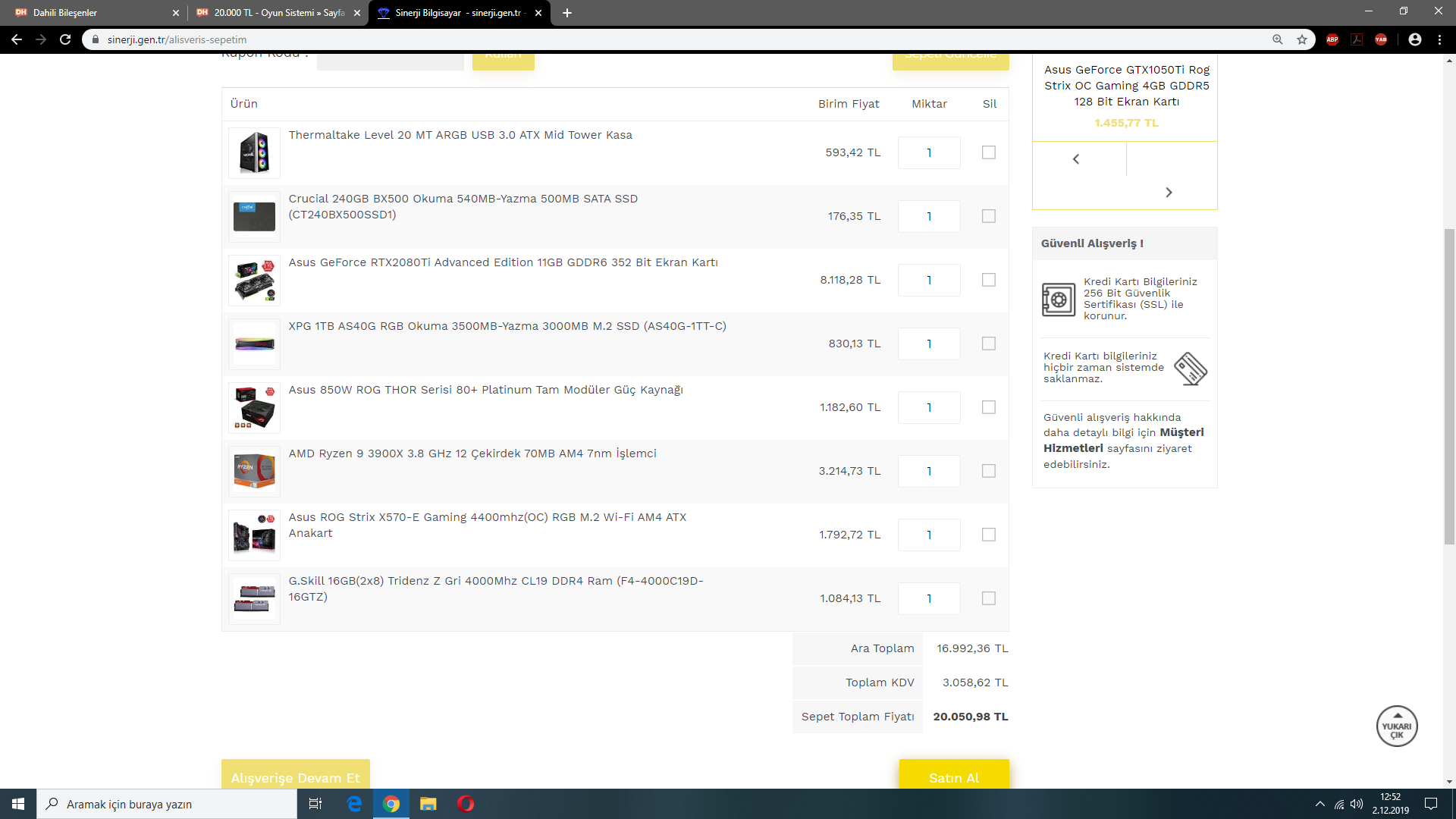Show previous product with left chevron
This screenshot has height=819, width=1456.
1076,159
